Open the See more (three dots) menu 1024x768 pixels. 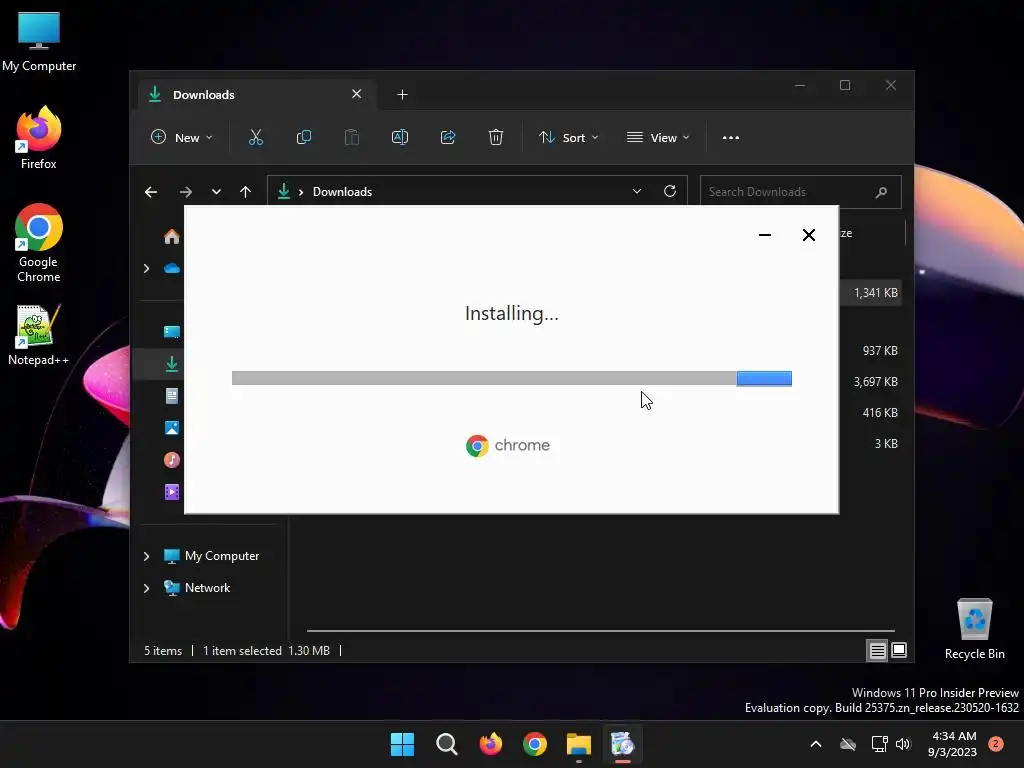tap(731, 138)
